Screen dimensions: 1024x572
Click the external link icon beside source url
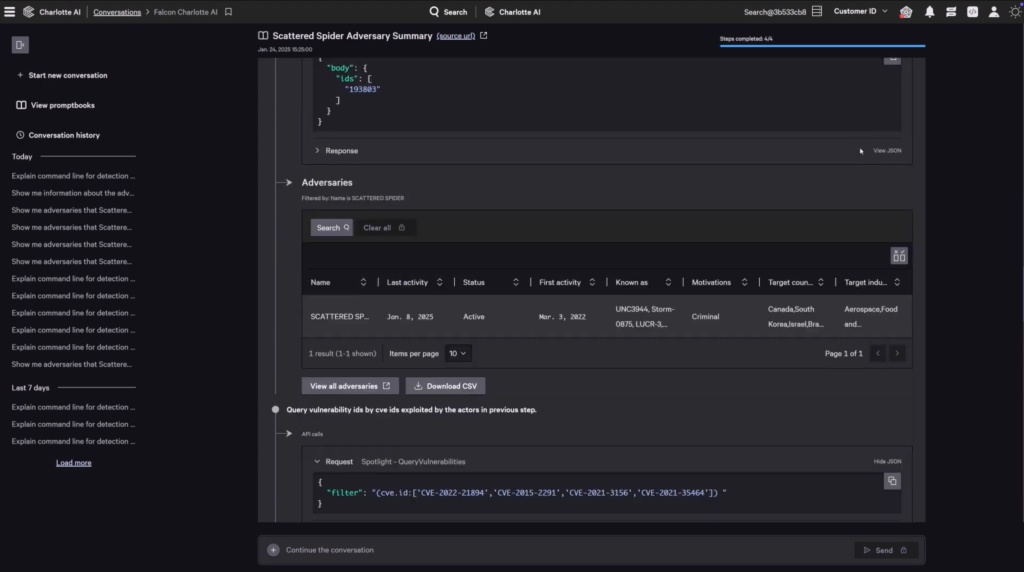coord(484,35)
